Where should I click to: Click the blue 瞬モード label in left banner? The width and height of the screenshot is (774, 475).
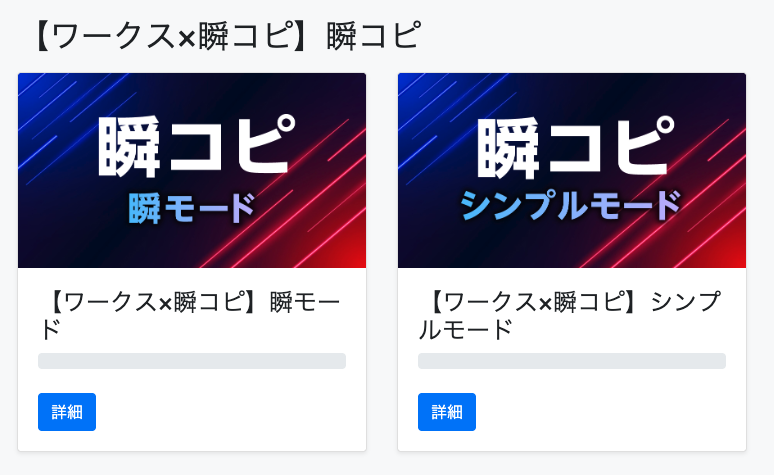192,208
